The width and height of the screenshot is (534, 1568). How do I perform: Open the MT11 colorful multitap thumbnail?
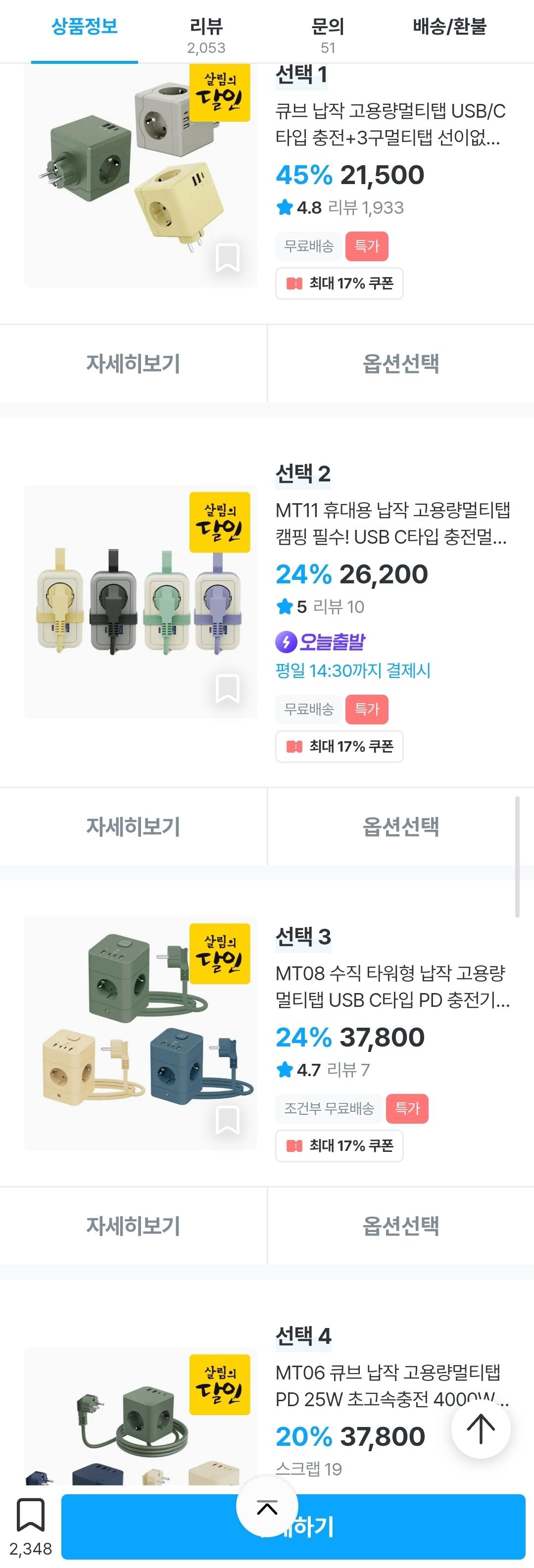pyautogui.click(x=140, y=601)
